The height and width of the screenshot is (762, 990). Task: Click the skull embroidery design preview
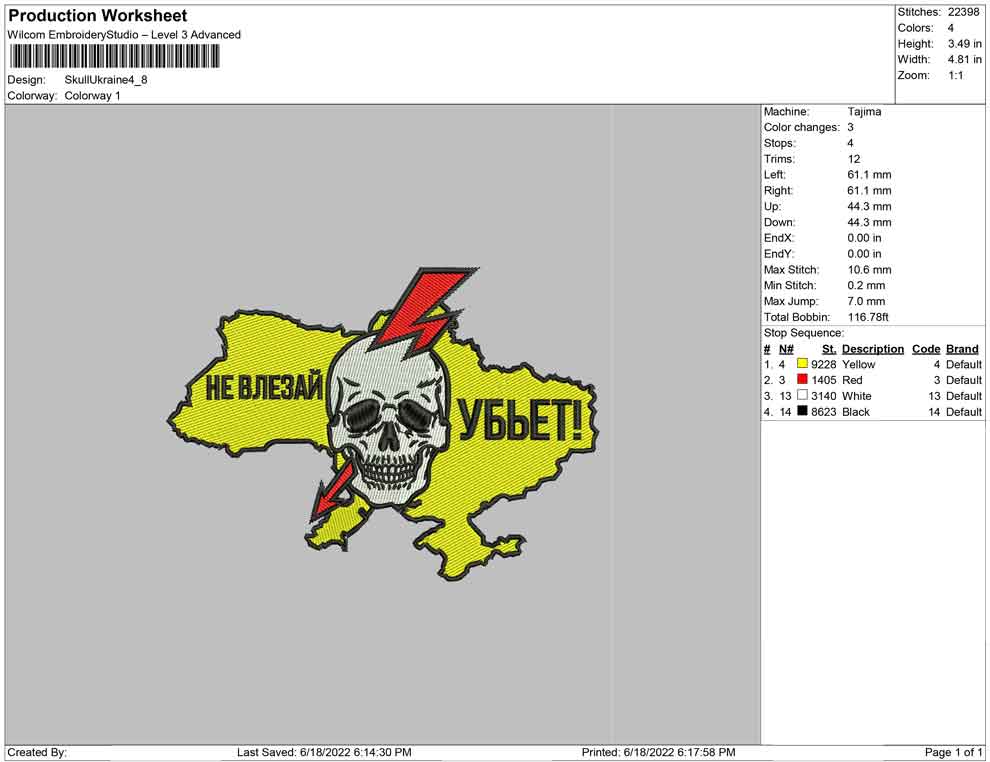[383, 424]
